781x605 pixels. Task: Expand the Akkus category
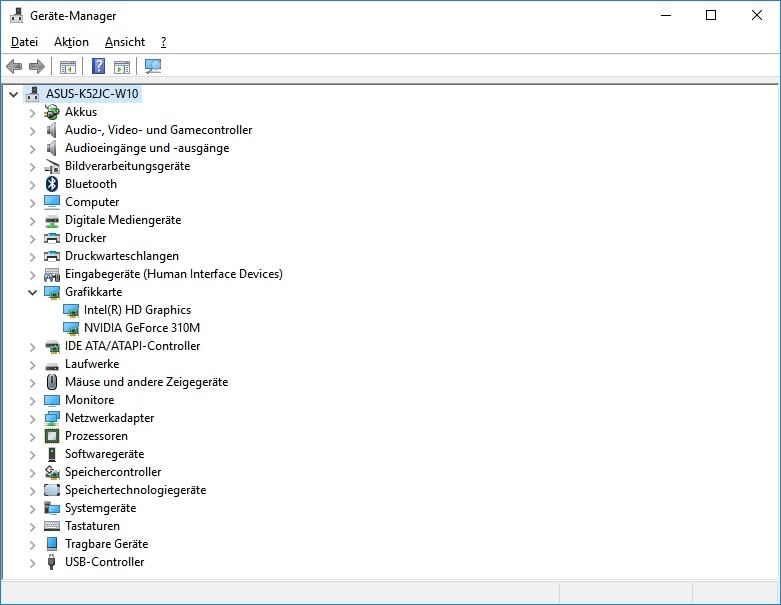(32, 113)
